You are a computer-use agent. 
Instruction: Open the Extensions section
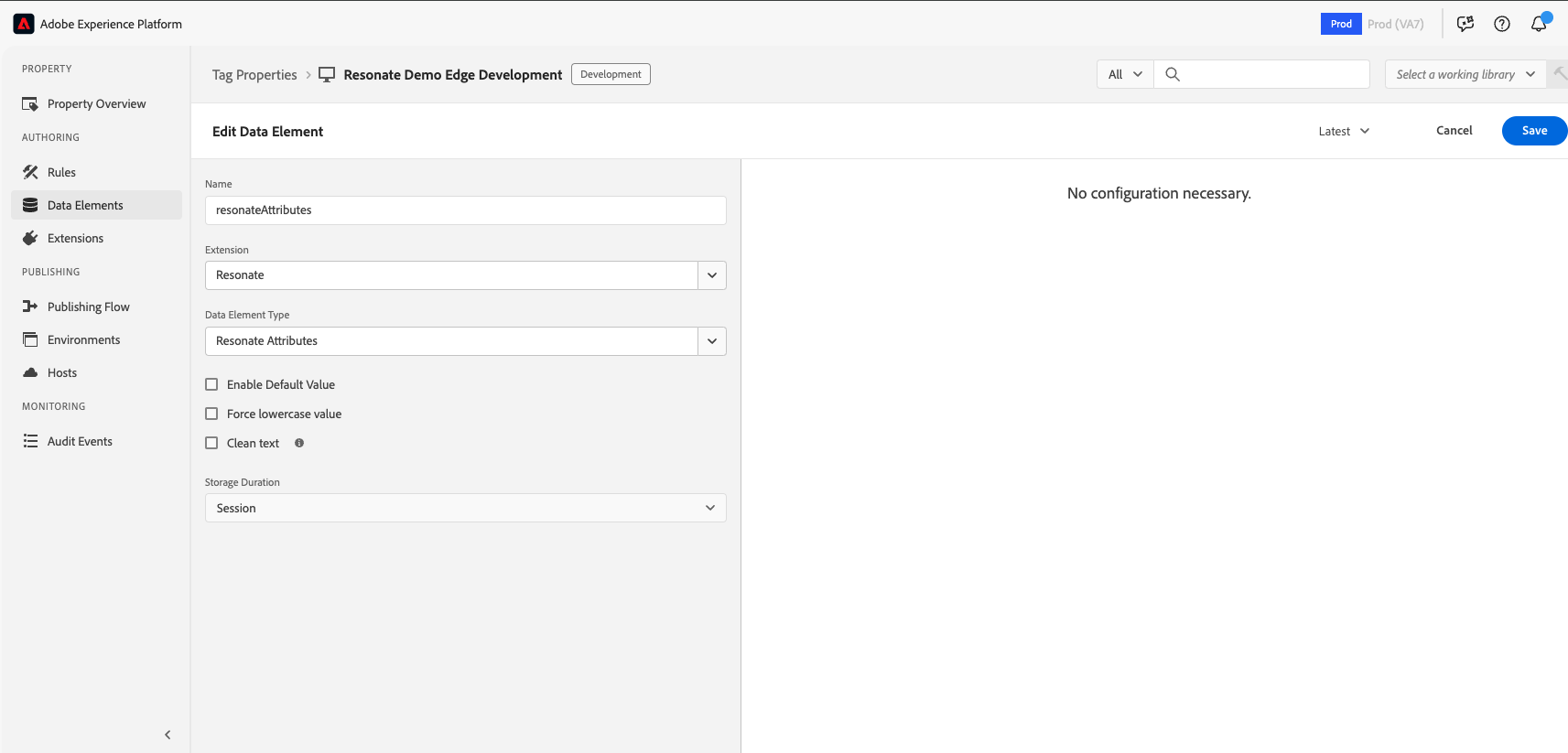tap(96, 238)
